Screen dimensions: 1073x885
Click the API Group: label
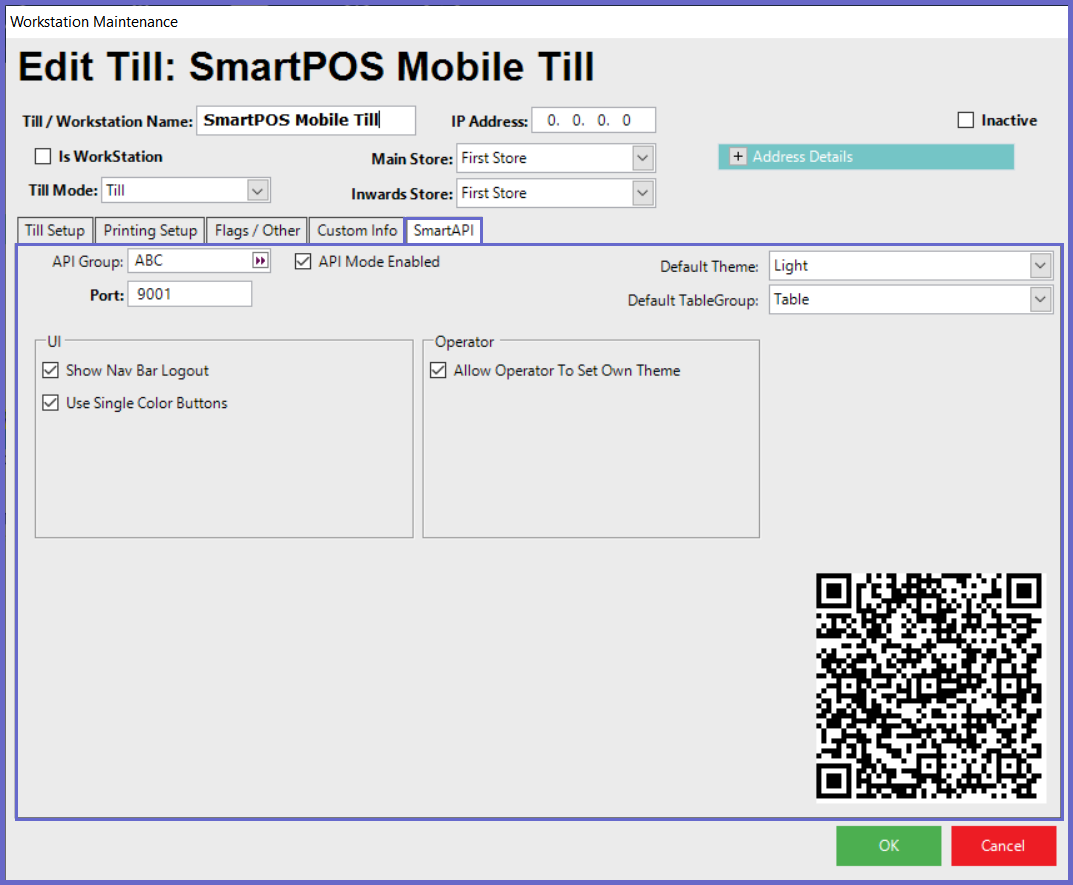pos(88,261)
